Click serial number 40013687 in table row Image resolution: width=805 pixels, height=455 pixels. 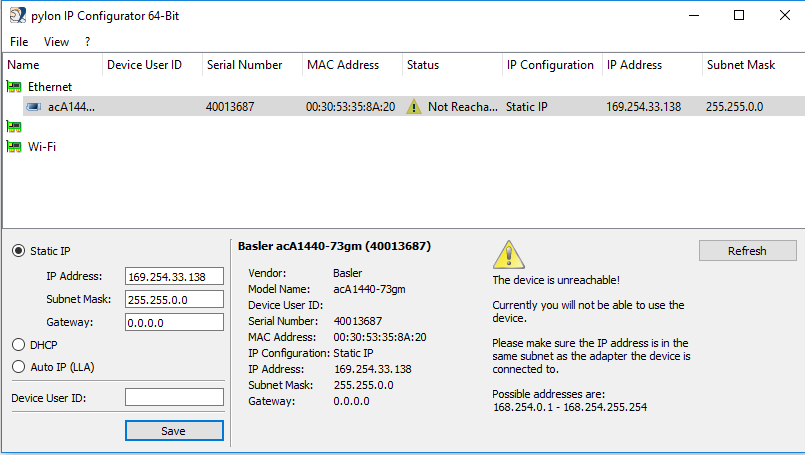pos(230,107)
